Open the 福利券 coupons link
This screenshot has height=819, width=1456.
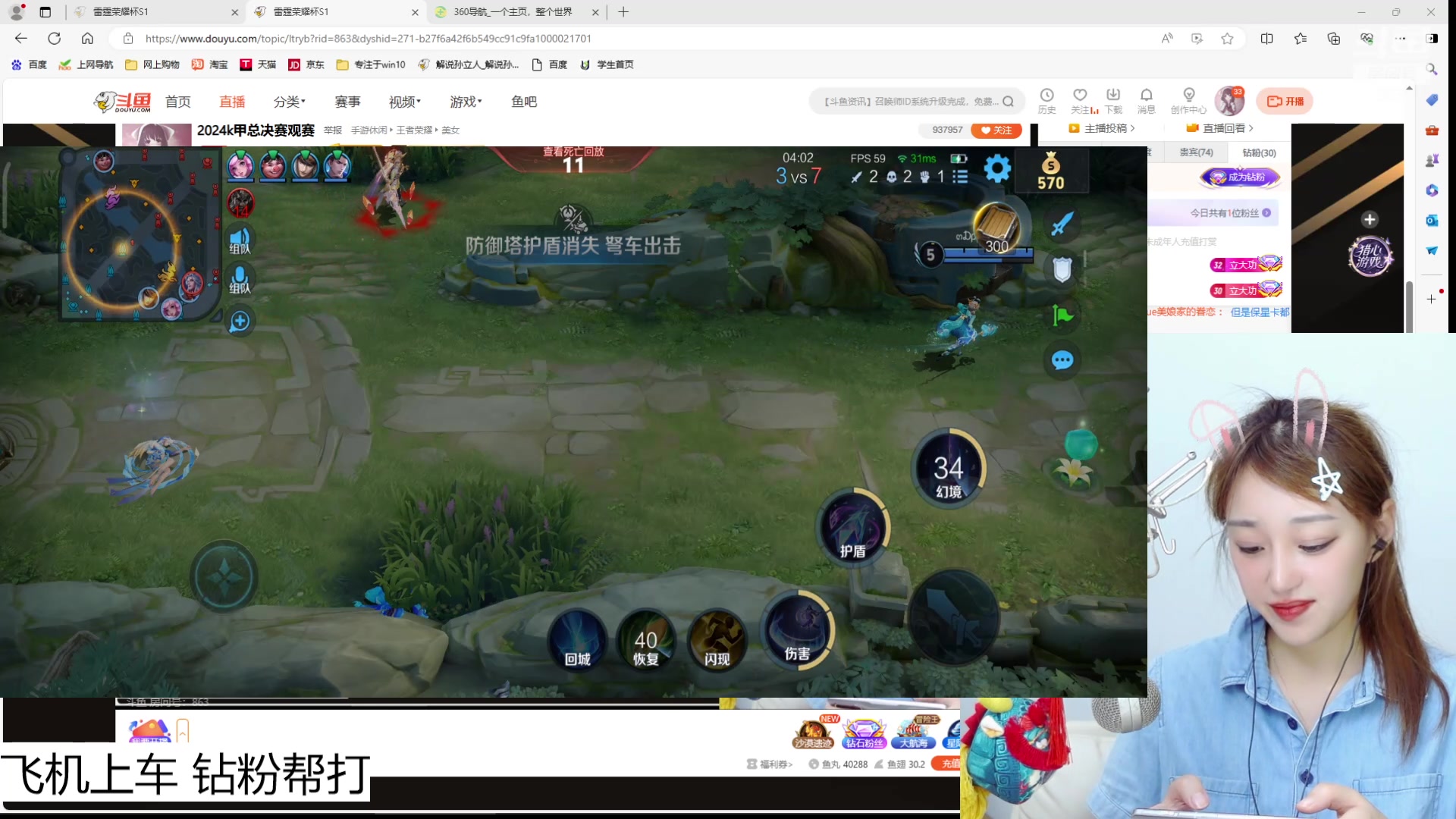click(x=770, y=764)
